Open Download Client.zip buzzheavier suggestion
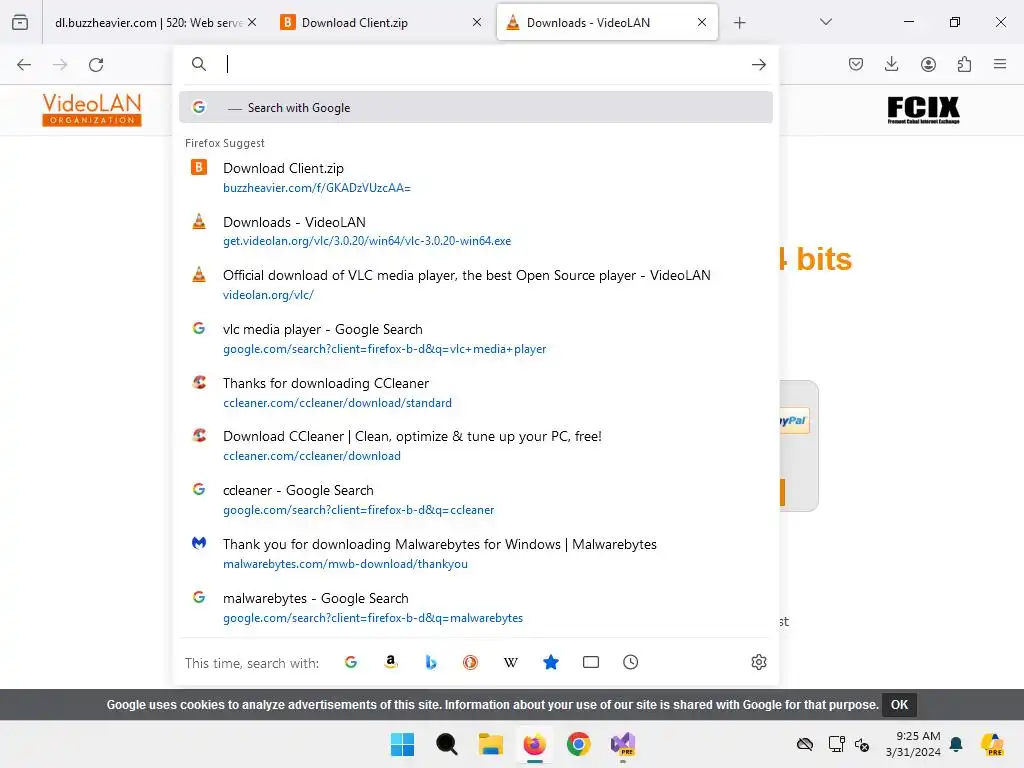1024x768 pixels. [x=475, y=178]
